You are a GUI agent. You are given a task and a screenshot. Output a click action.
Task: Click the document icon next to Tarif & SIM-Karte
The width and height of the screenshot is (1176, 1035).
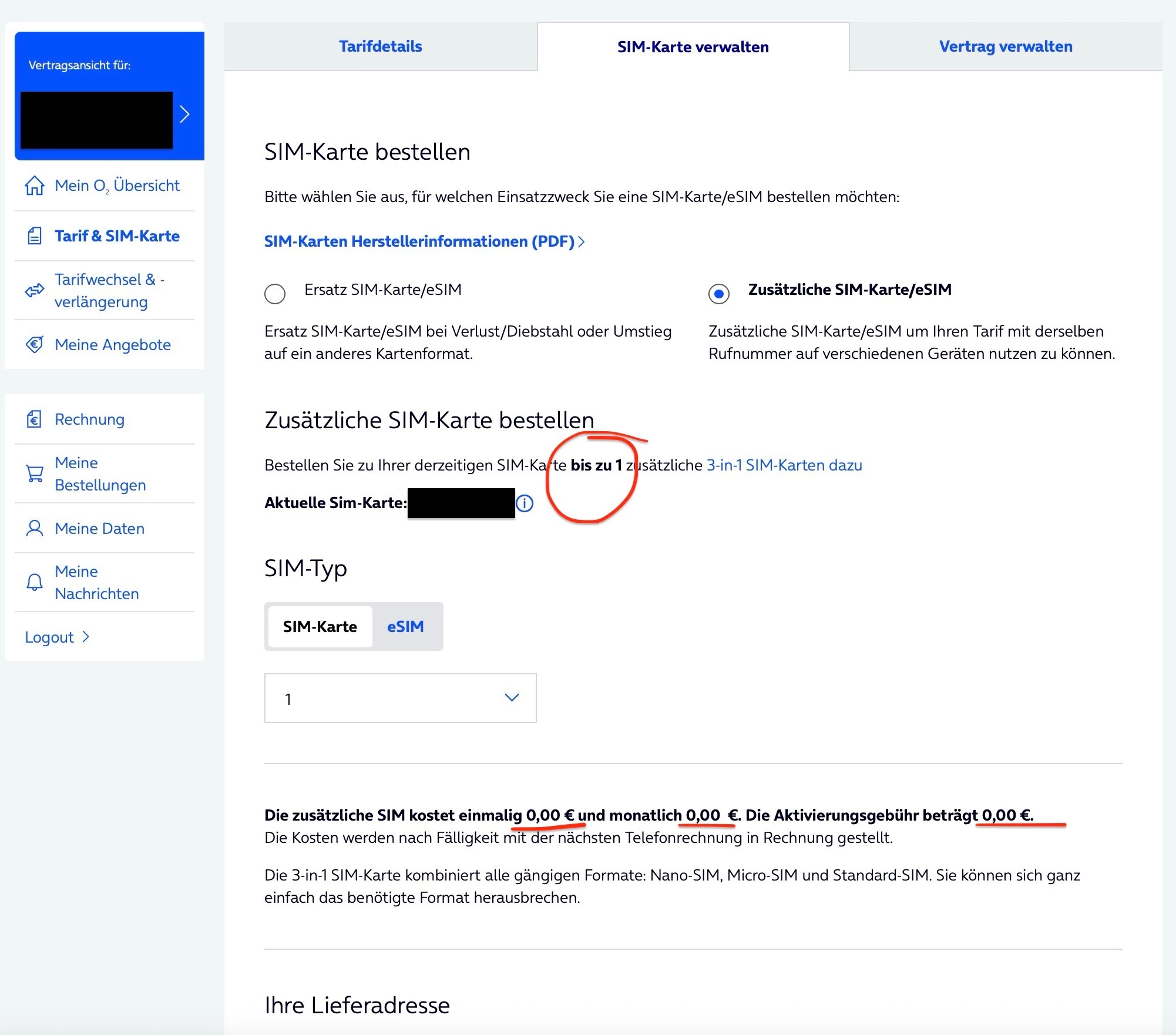click(35, 236)
